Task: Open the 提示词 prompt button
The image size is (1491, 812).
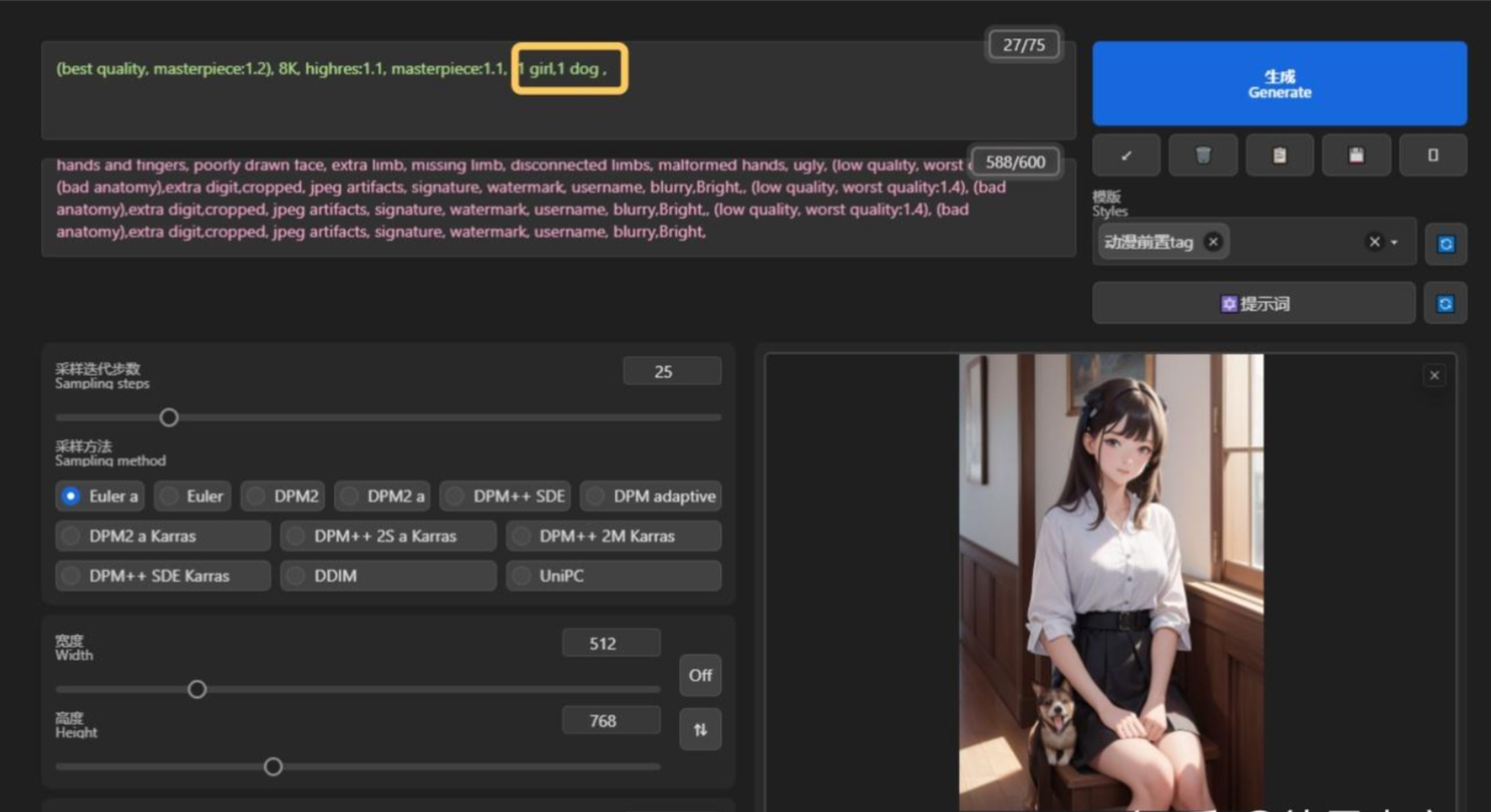Action: (1253, 304)
